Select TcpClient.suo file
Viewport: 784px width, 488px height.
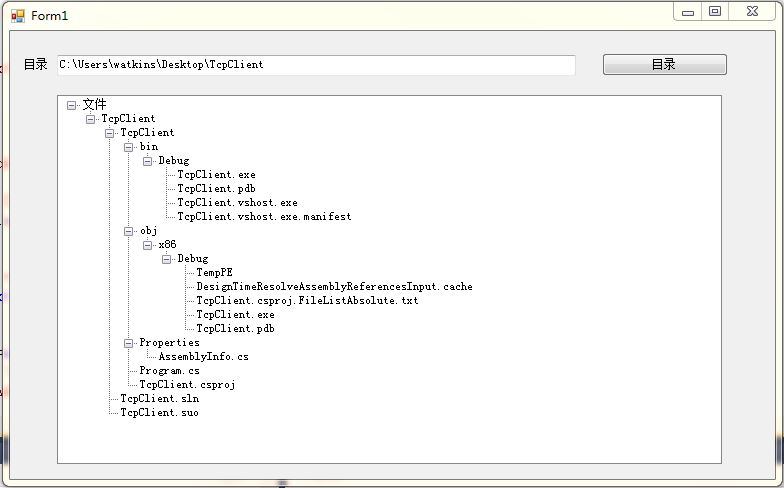pos(160,412)
